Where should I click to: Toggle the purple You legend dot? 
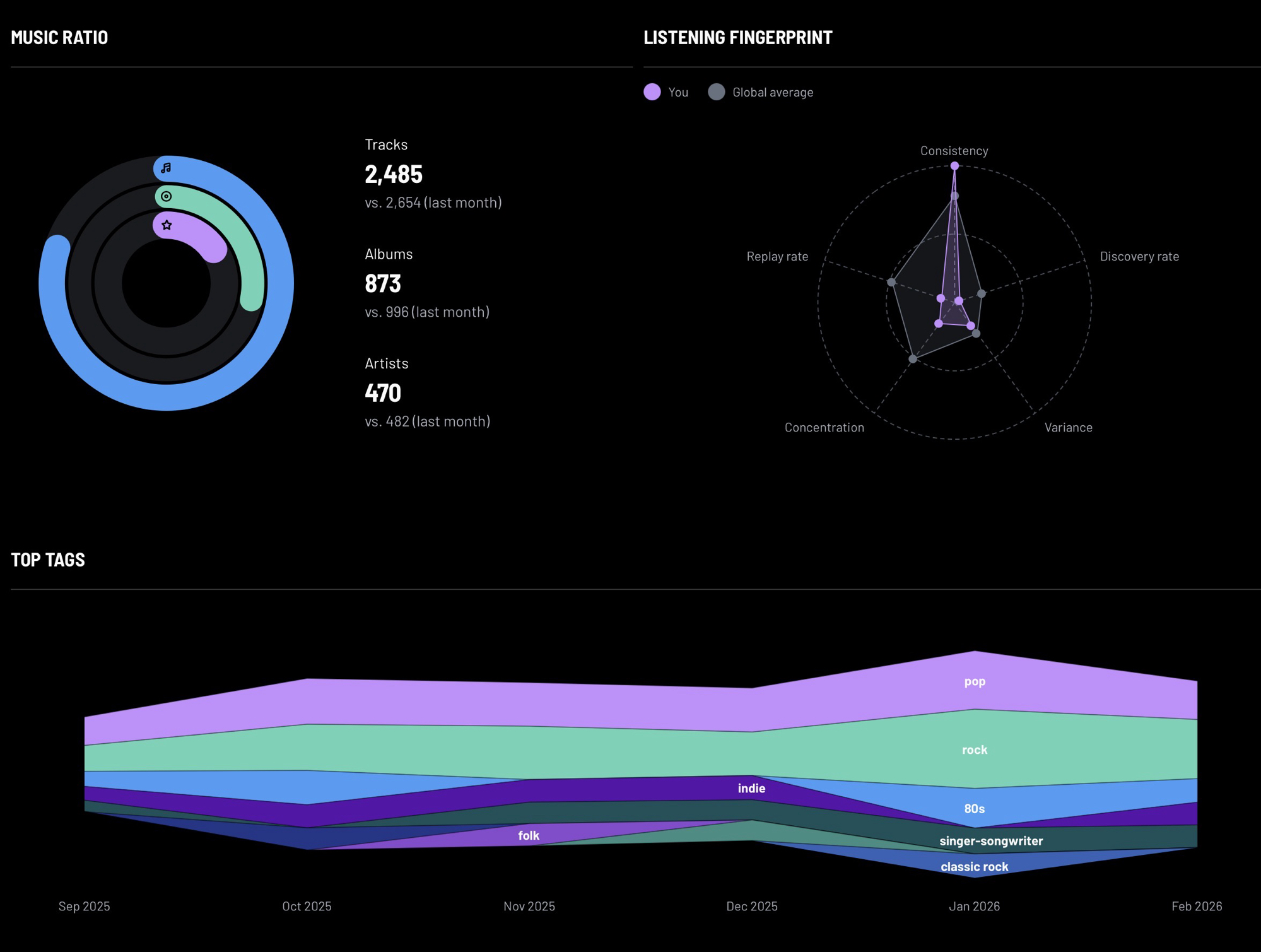click(x=652, y=92)
